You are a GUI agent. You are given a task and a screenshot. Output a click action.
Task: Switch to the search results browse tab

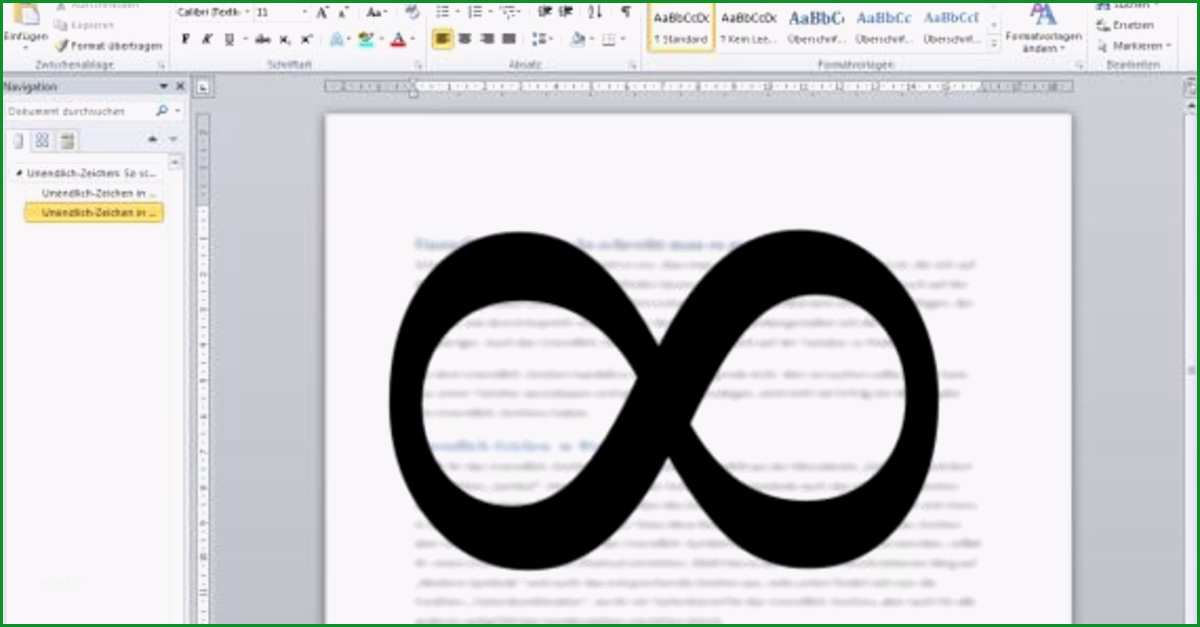coord(68,140)
